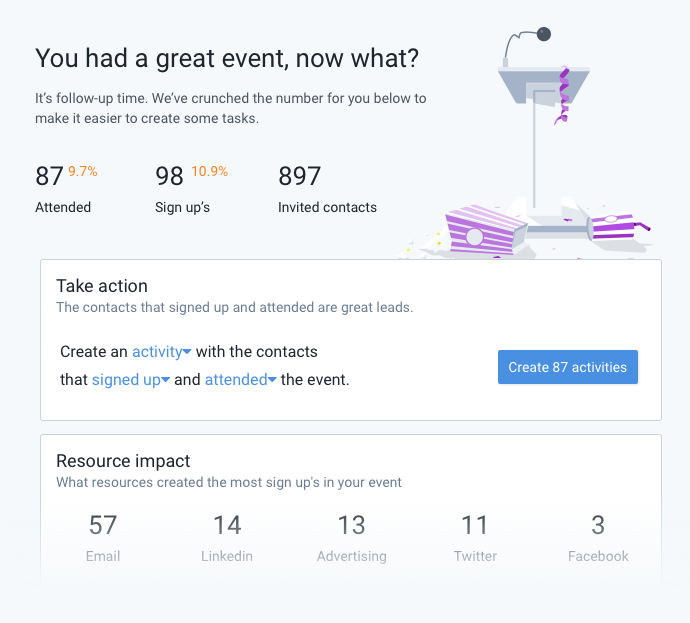This screenshot has height=623, width=690.
Task: Click the Create 87 activities button
Action: pyautogui.click(x=568, y=367)
